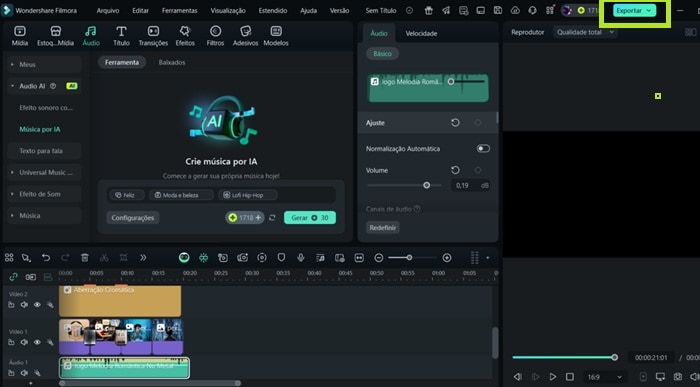Click the player progress slider knob
The height and width of the screenshot is (387, 700).
(615, 357)
